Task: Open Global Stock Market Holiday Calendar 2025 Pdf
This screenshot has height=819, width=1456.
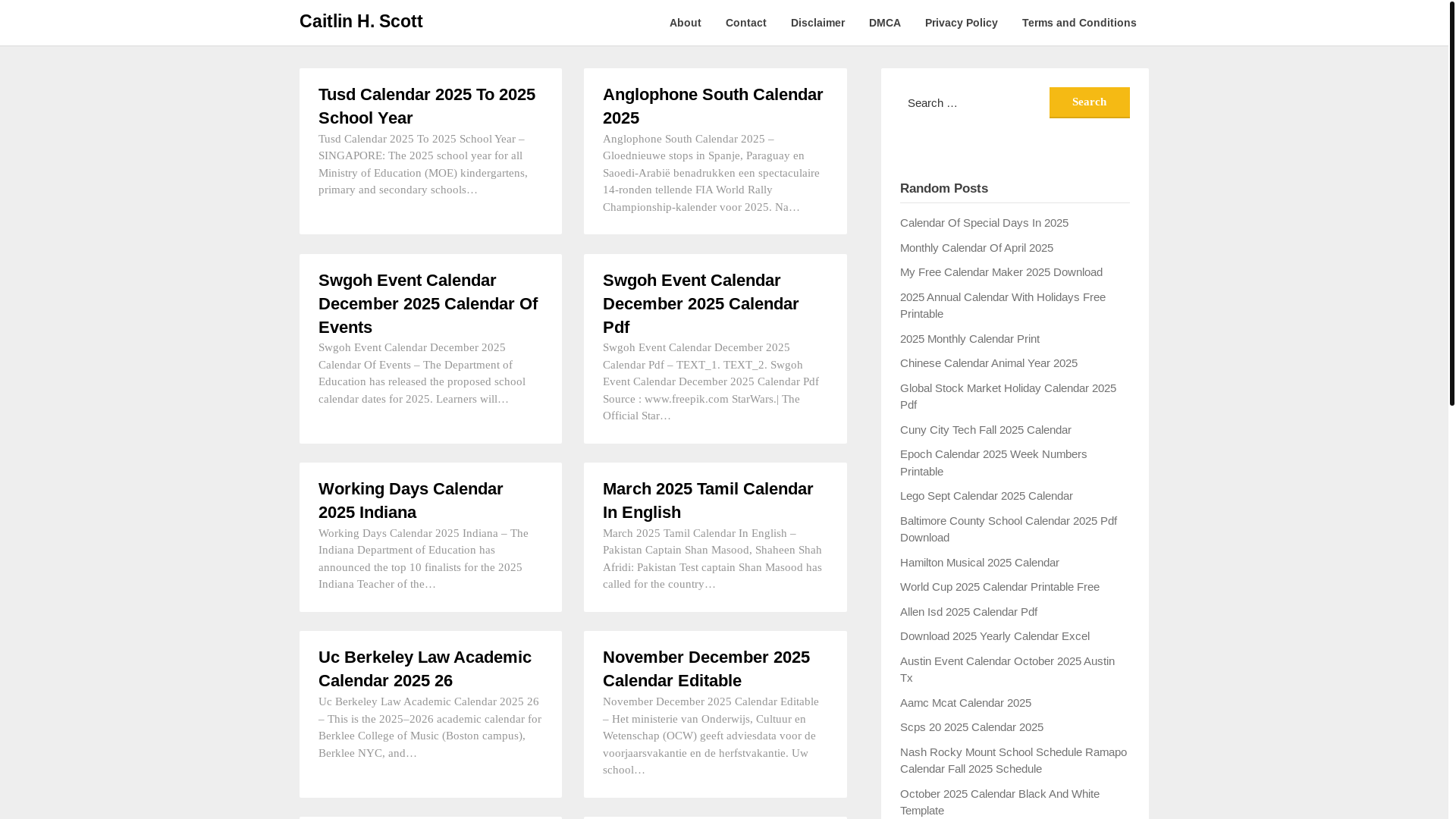Action: 1008,397
